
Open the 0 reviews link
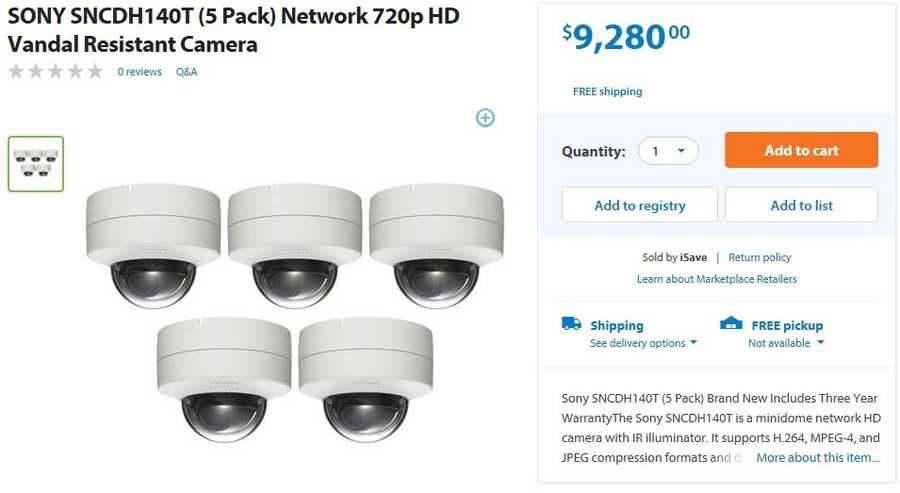pyautogui.click(x=139, y=72)
